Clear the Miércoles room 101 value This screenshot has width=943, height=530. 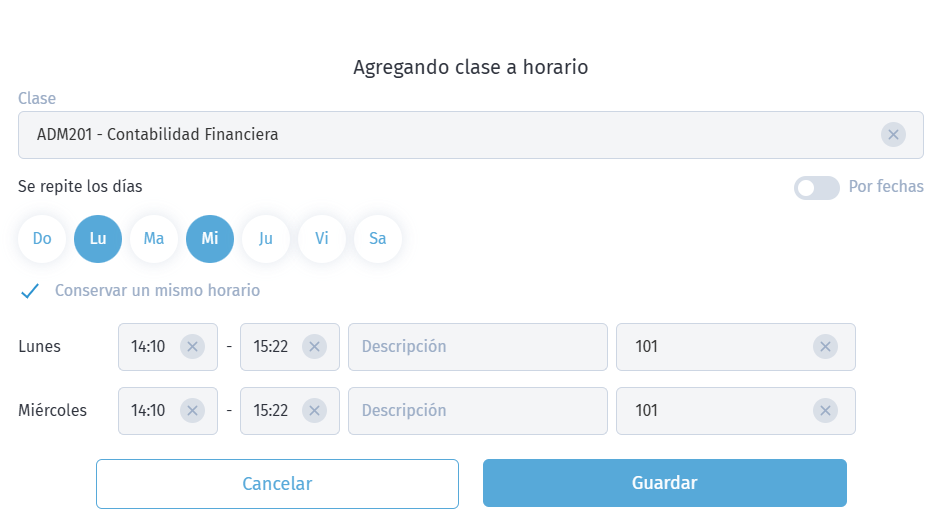(x=825, y=410)
